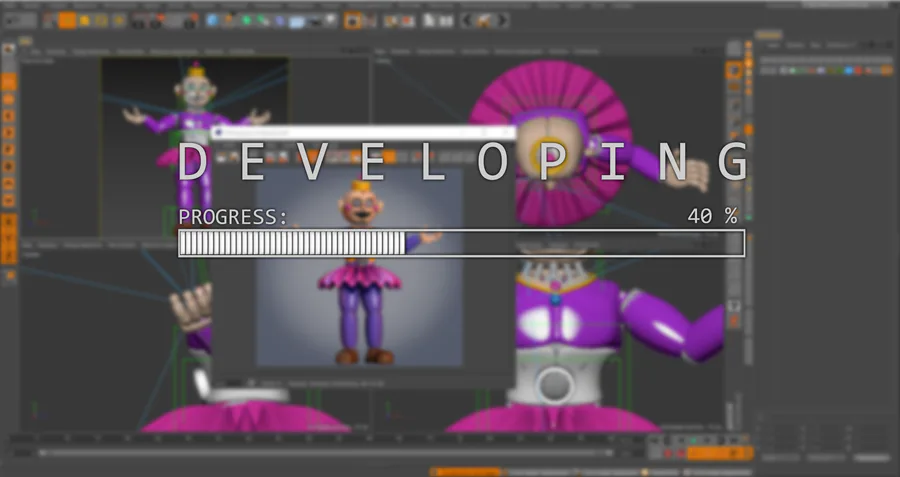900x477 pixels.
Task: Click the green play button in timeline controls
Action: (693, 440)
